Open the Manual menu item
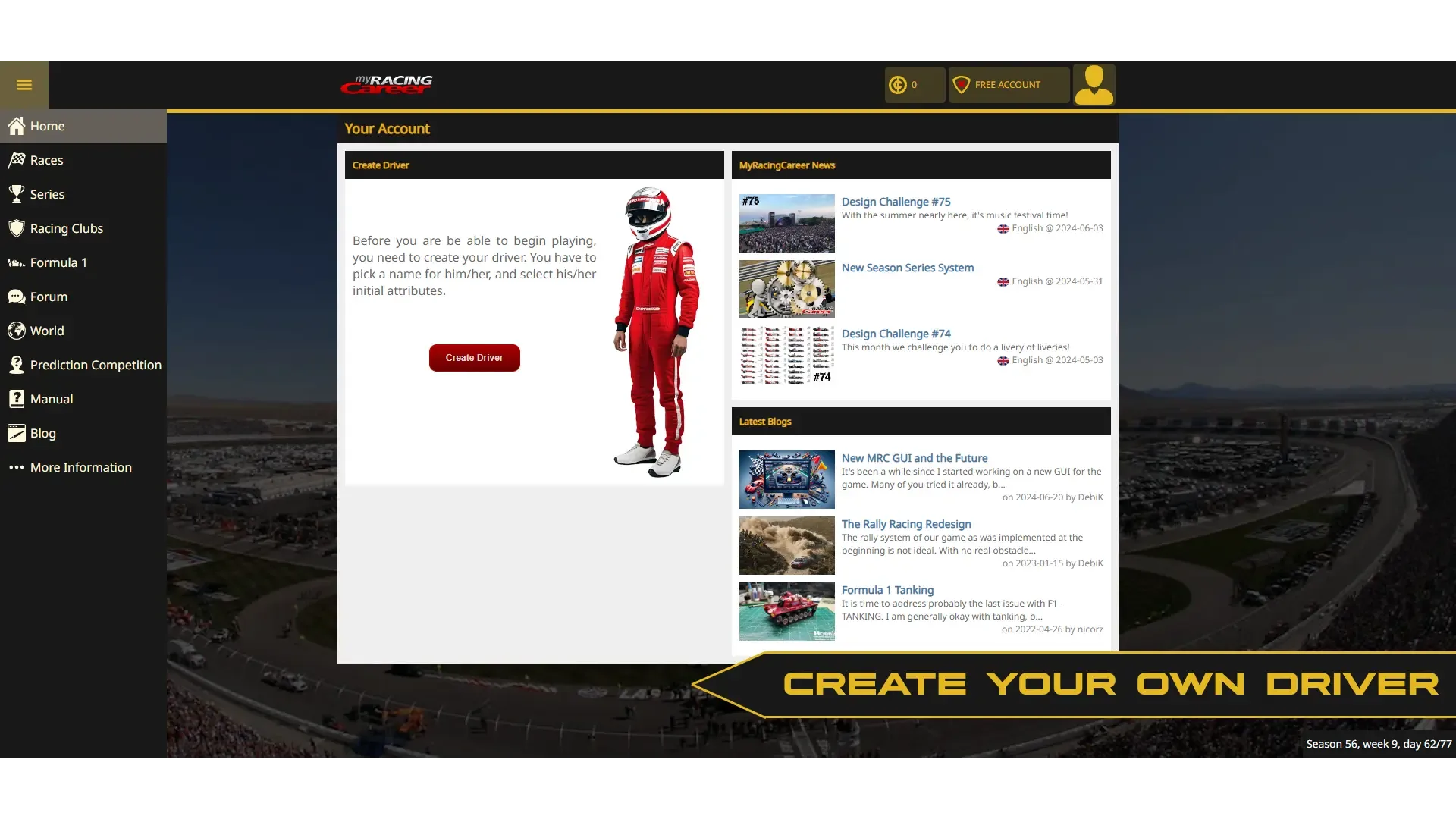The height and width of the screenshot is (819, 1456). [52, 399]
